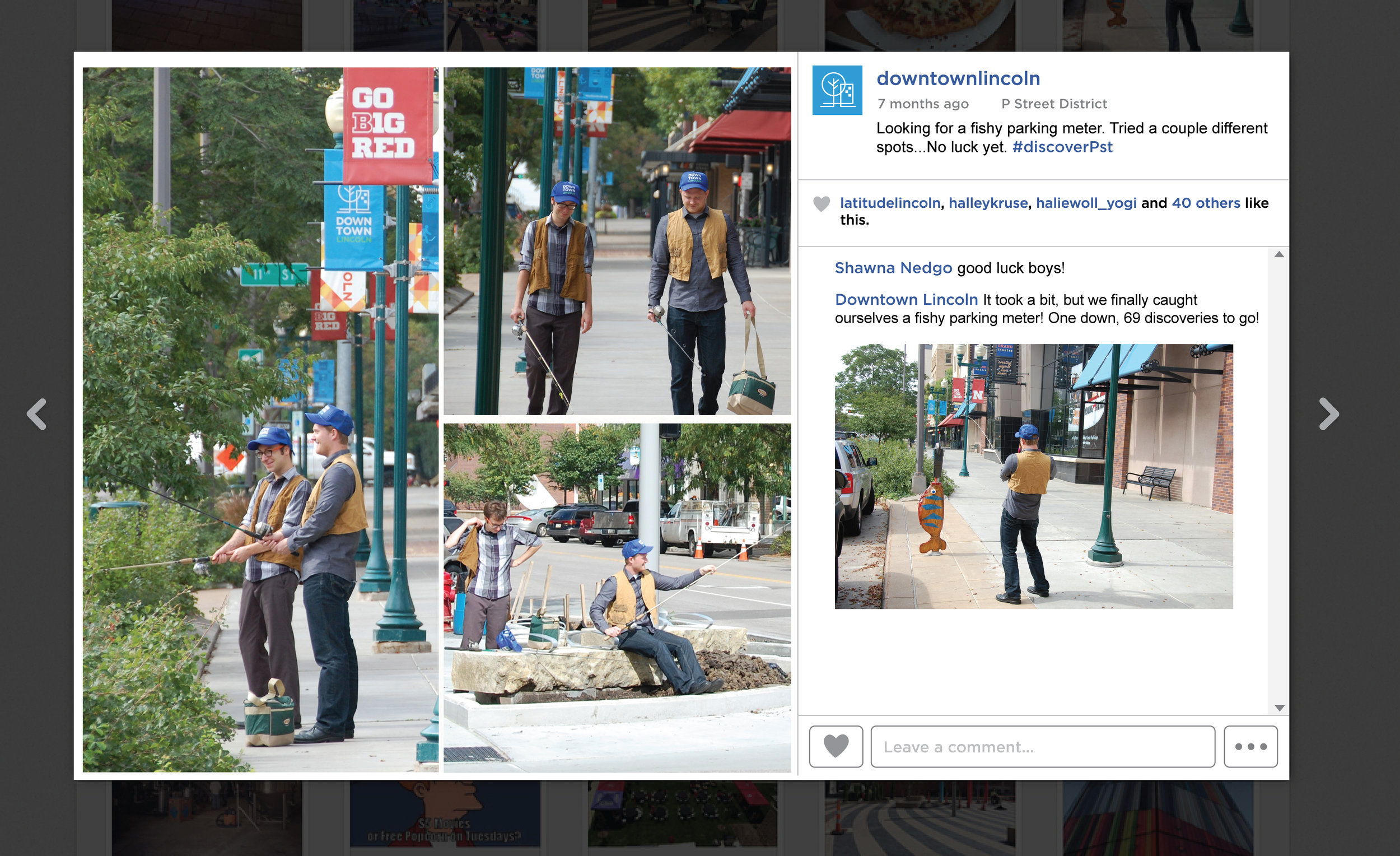Open Downtown Lincoln commenter name
This screenshot has height=856, width=1400.
(x=906, y=300)
